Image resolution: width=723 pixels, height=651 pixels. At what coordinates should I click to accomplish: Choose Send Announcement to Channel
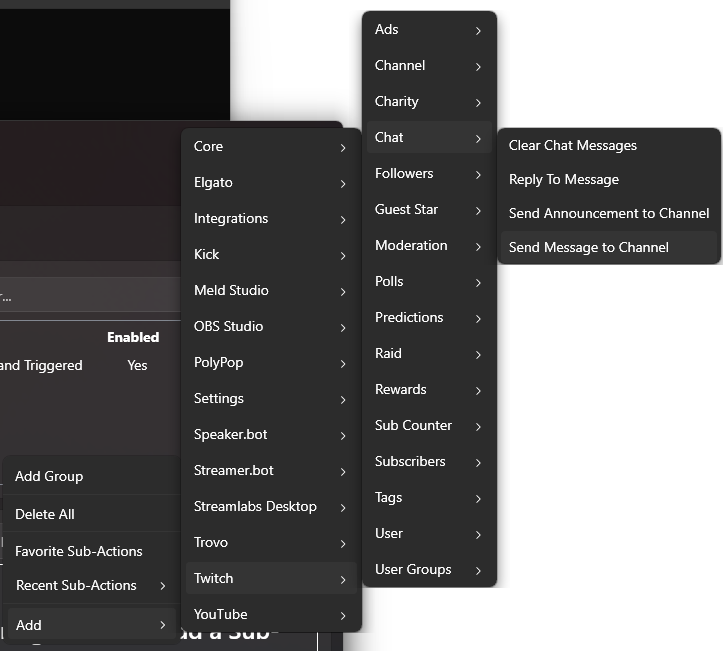(608, 213)
